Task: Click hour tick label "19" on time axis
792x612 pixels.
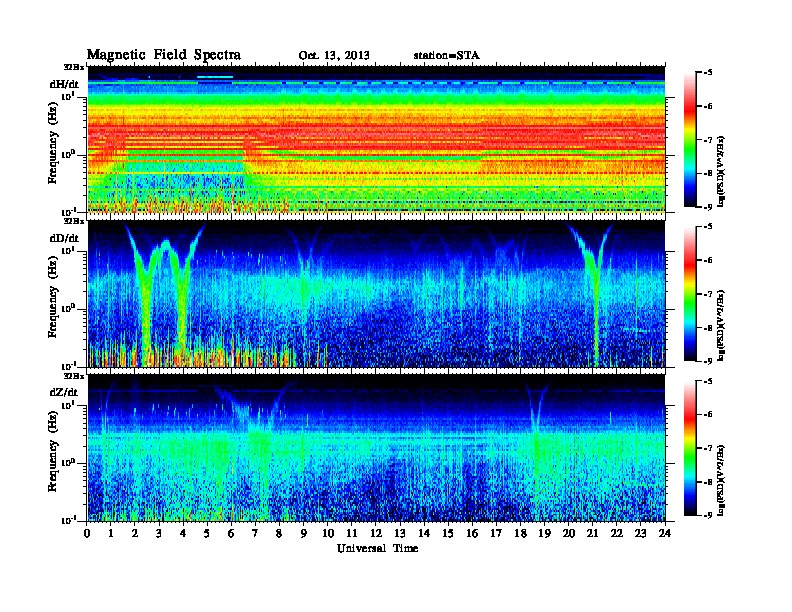Action: coord(544,533)
